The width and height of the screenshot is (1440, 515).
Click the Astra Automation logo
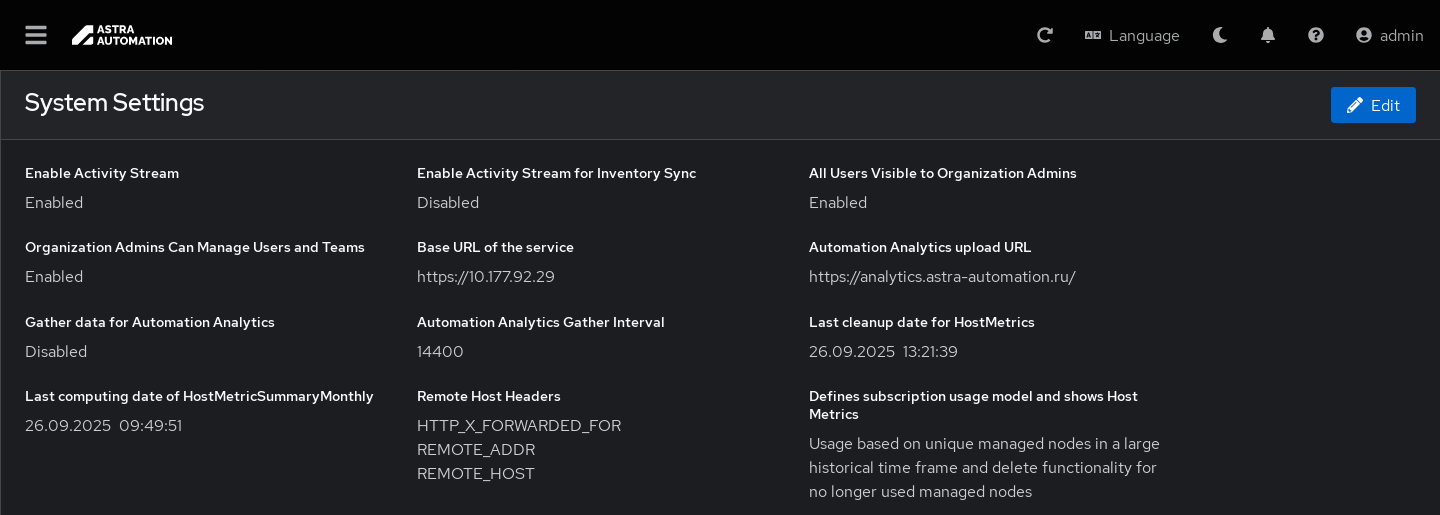click(x=122, y=35)
